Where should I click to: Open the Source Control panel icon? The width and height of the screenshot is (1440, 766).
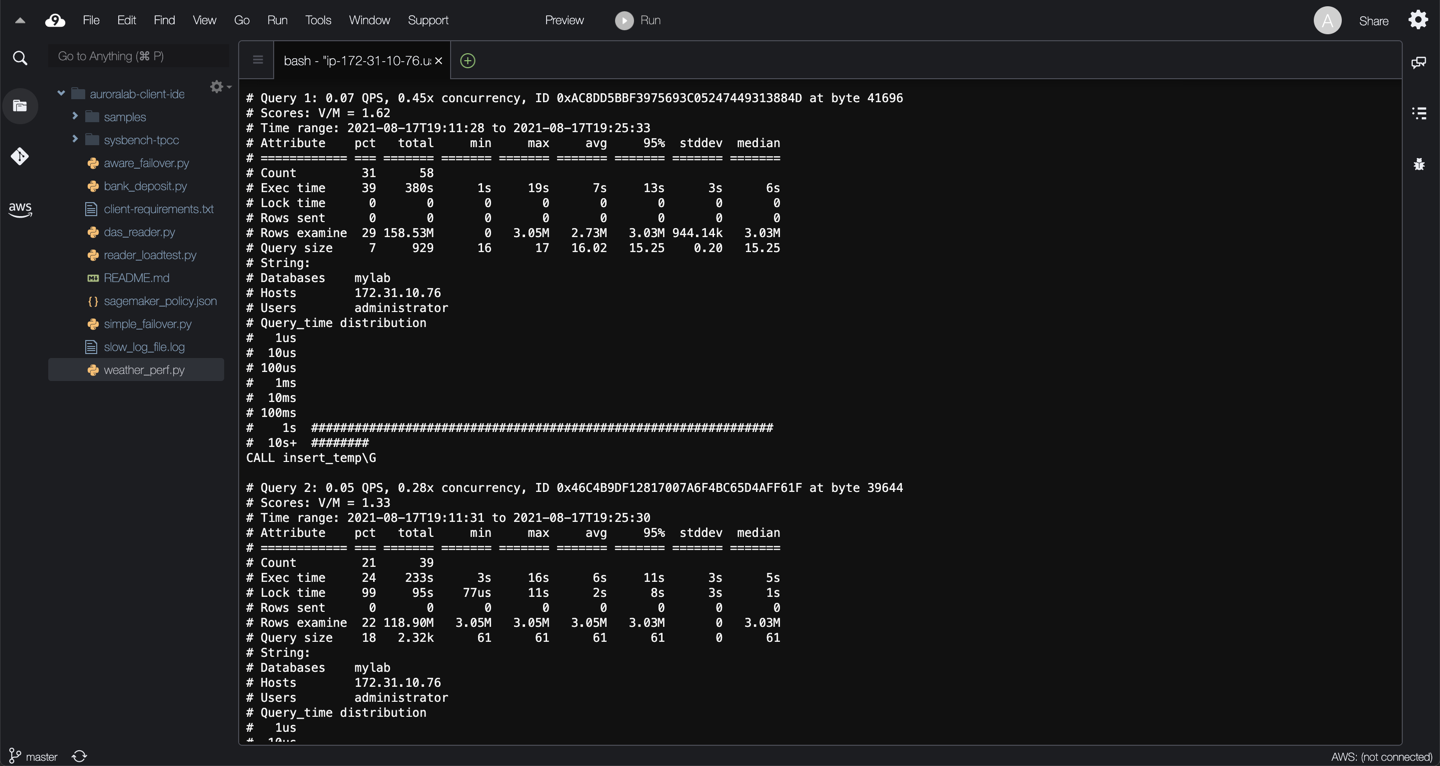(20, 156)
